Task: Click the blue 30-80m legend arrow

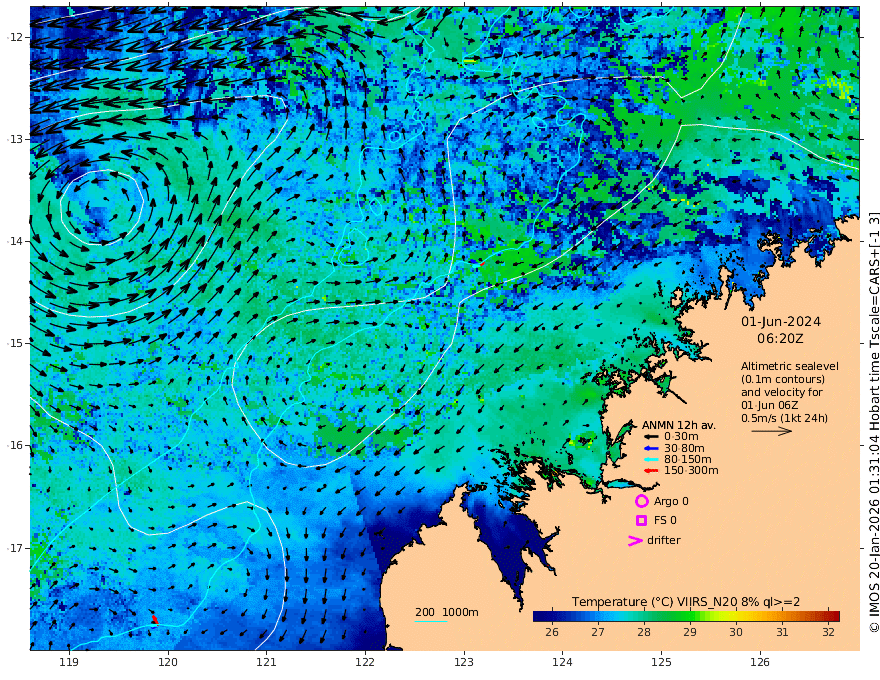Action: coord(651,448)
